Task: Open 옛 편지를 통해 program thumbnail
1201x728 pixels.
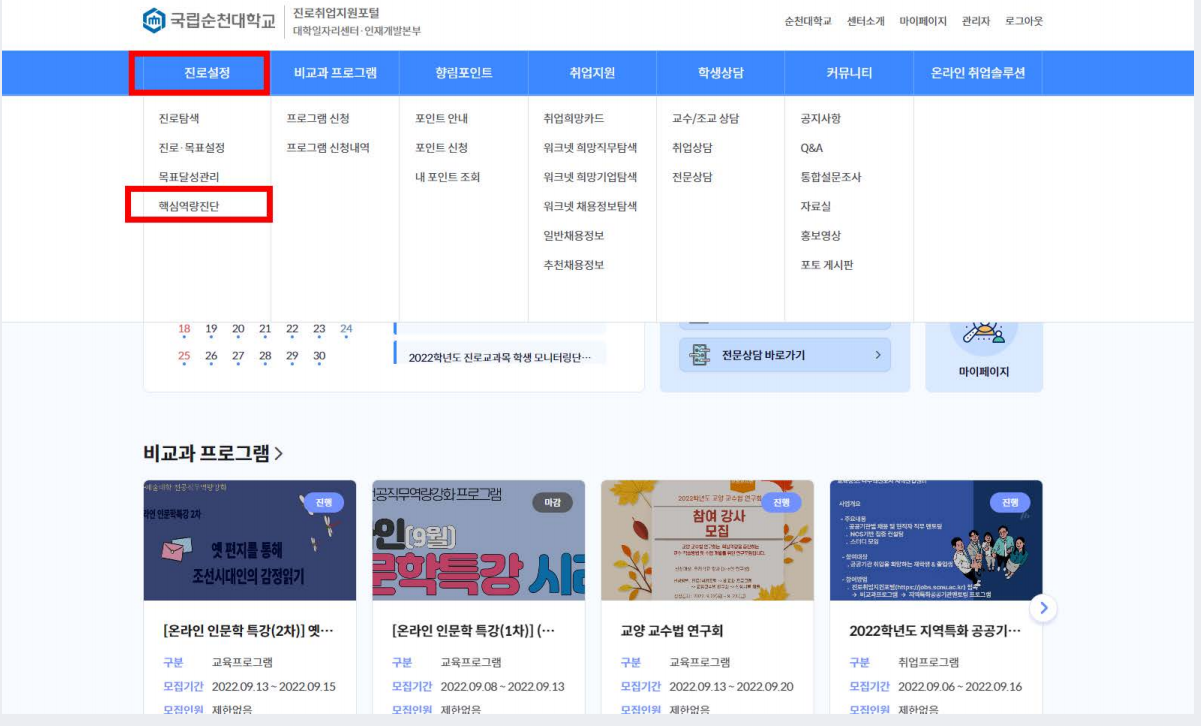Action: [250, 540]
